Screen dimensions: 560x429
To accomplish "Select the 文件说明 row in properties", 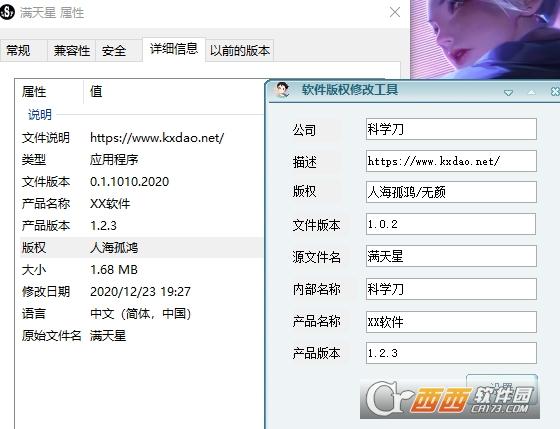I will tap(141, 138).
